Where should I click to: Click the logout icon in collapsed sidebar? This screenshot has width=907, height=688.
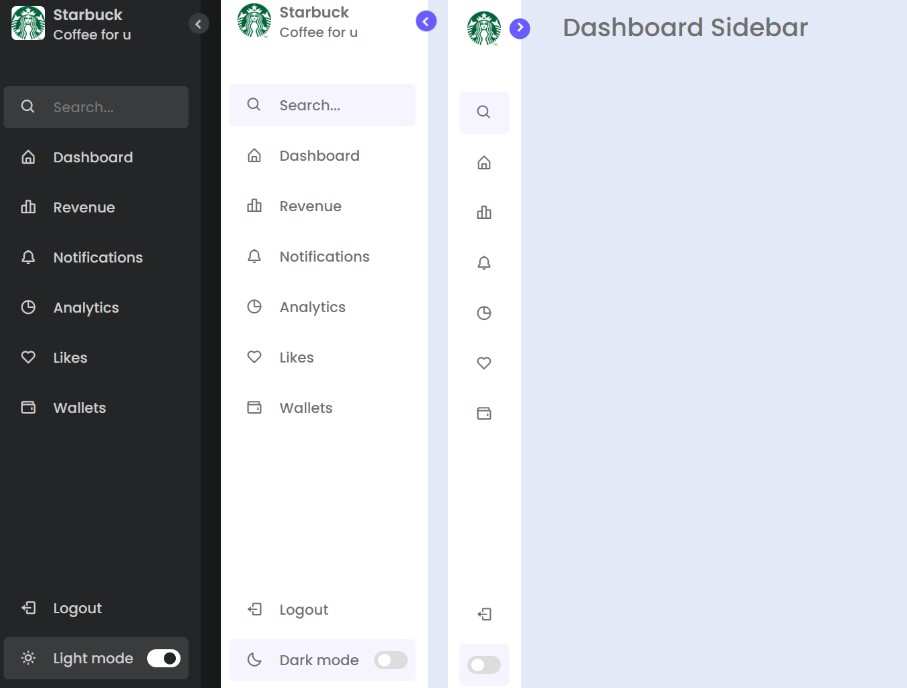click(484, 614)
